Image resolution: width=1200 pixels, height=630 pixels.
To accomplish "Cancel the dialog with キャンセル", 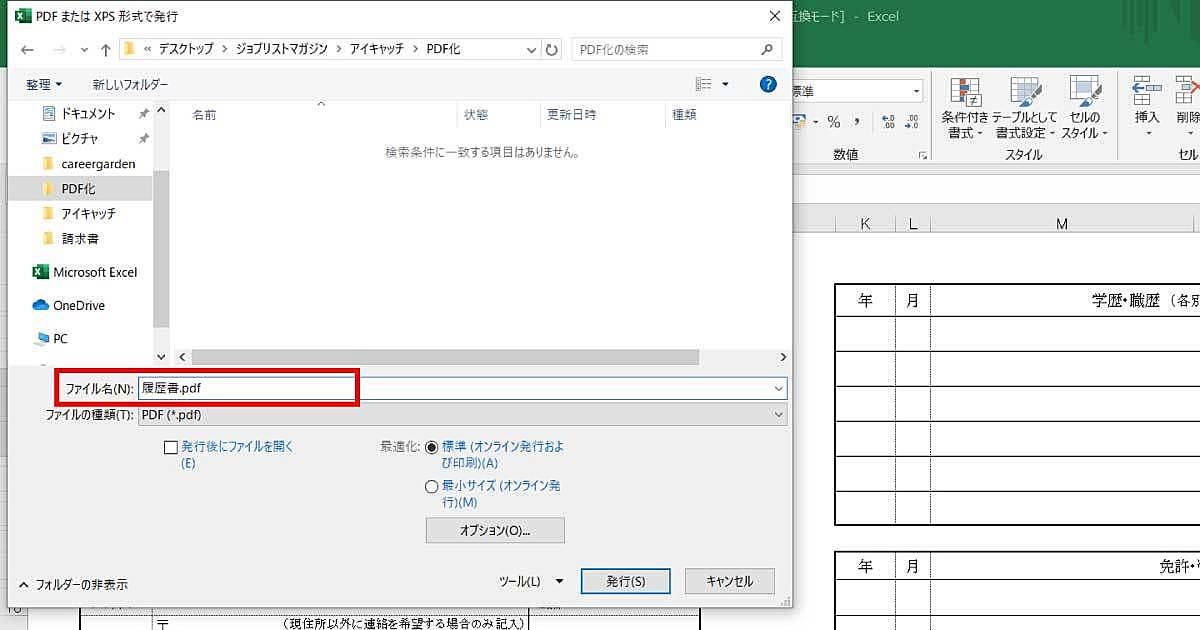I will 729,581.
